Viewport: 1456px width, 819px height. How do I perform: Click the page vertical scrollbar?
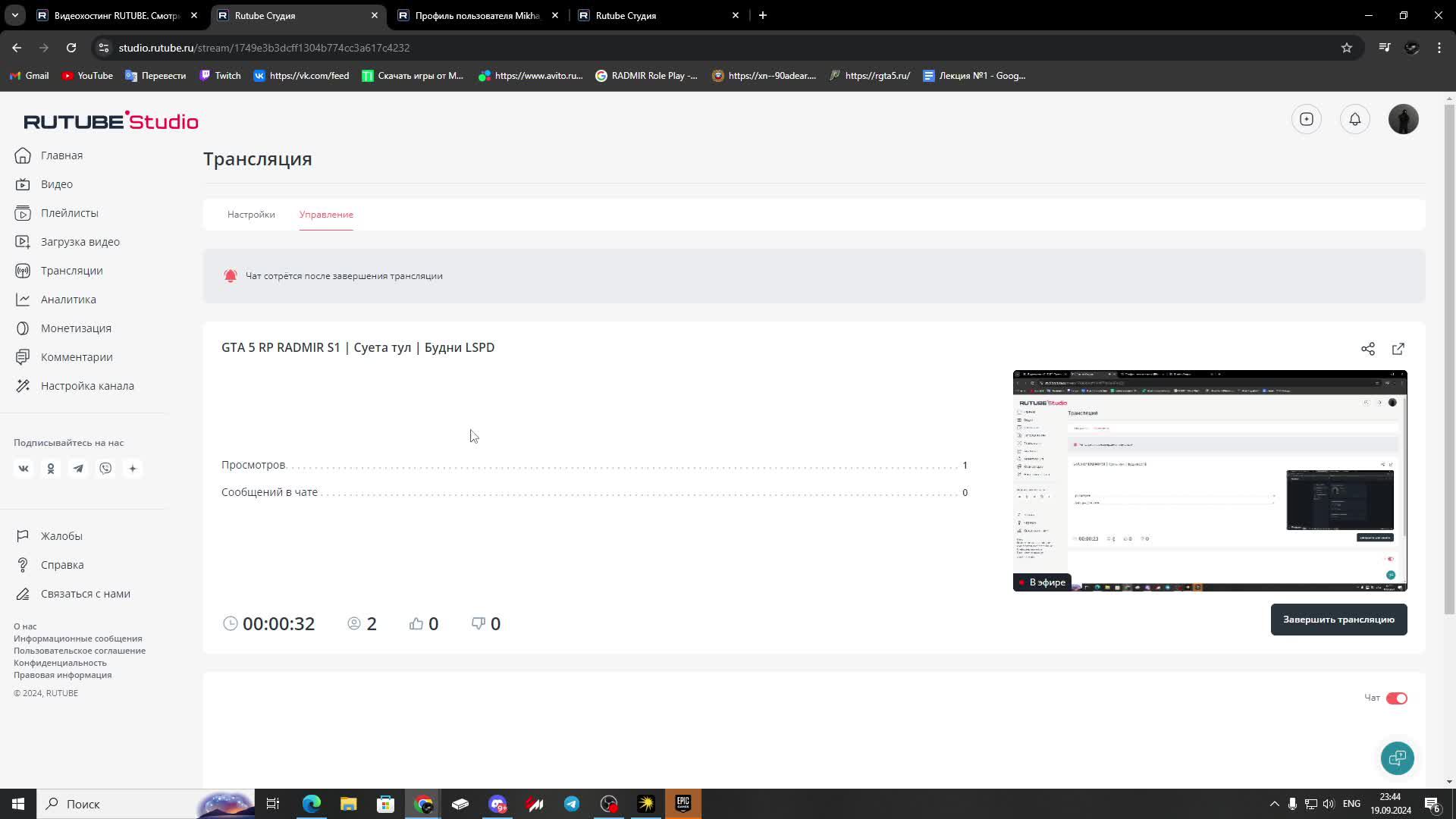pos(1449,359)
